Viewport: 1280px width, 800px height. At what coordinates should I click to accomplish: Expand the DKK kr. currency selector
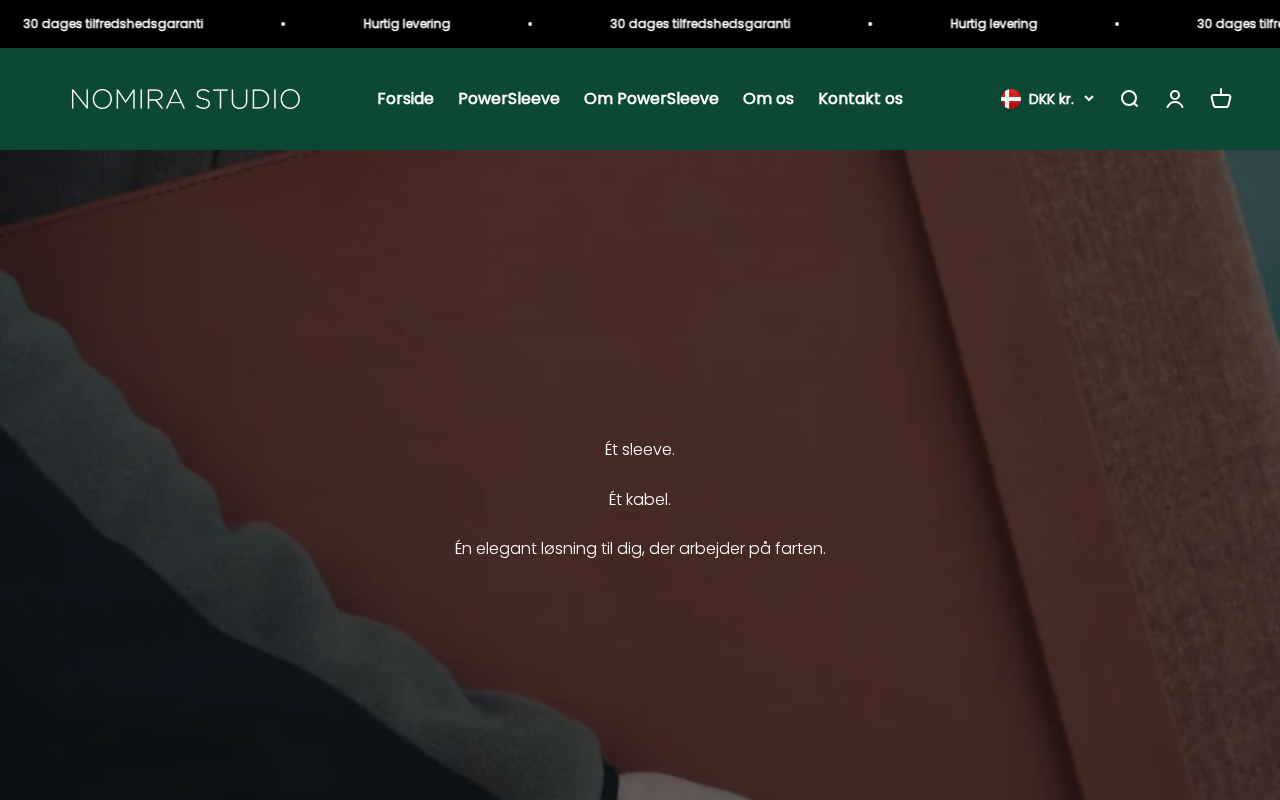(x=1048, y=99)
